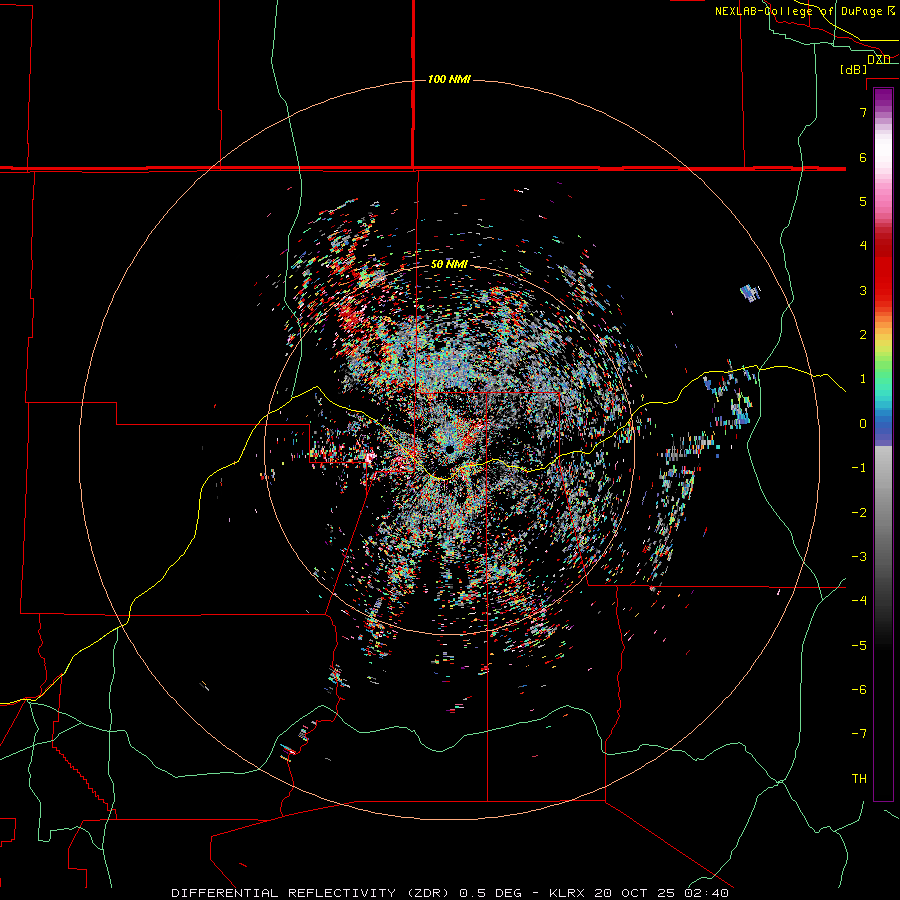The width and height of the screenshot is (900, 900).
Task: Click the 3 tick label on scale
Action: pyautogui.click(x=863, y=290)
